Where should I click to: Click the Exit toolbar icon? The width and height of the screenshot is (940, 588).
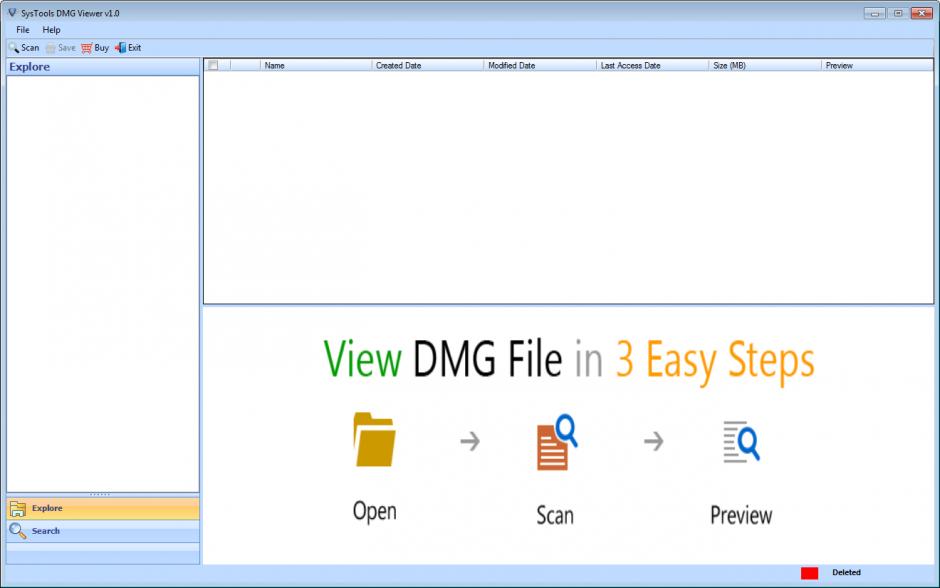tap(120, 47)
